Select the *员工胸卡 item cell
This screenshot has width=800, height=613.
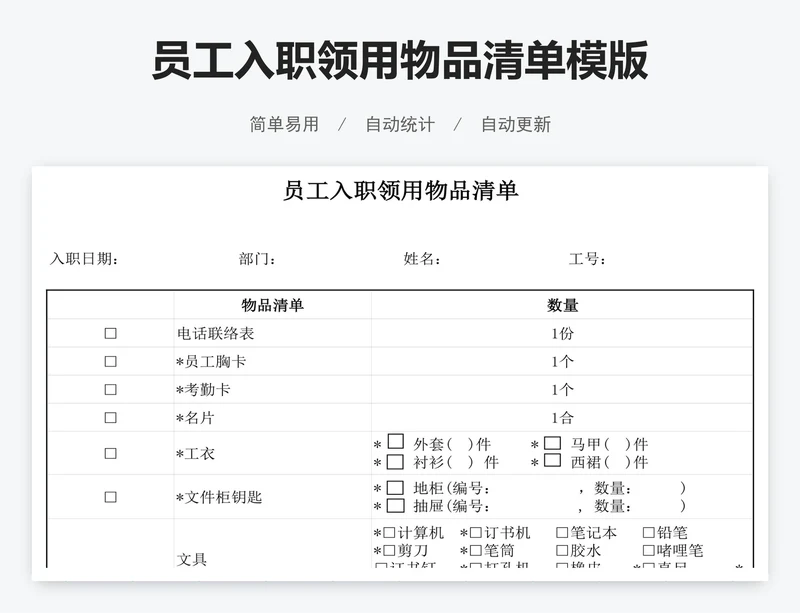point(272,361)
